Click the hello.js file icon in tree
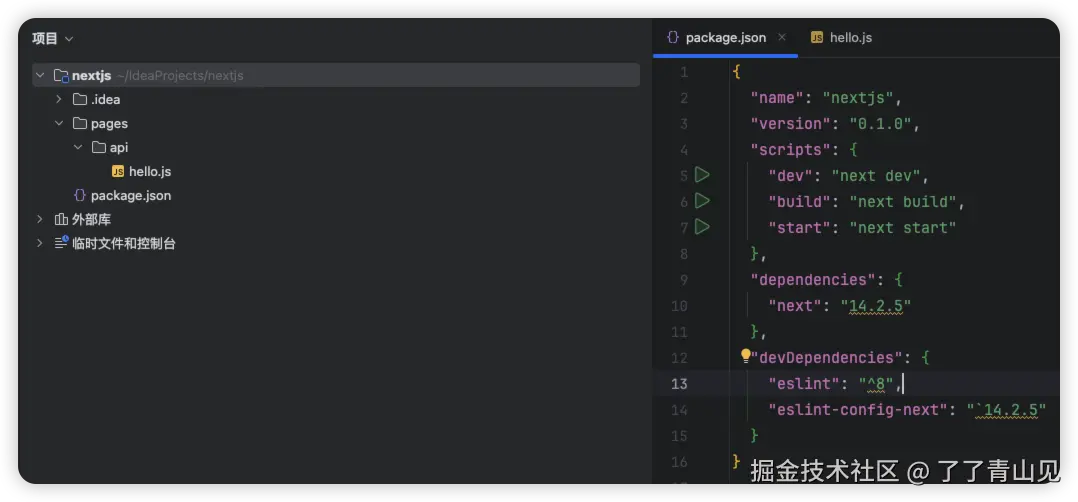This screenshot has height=502, width=1078. point(118,172)
